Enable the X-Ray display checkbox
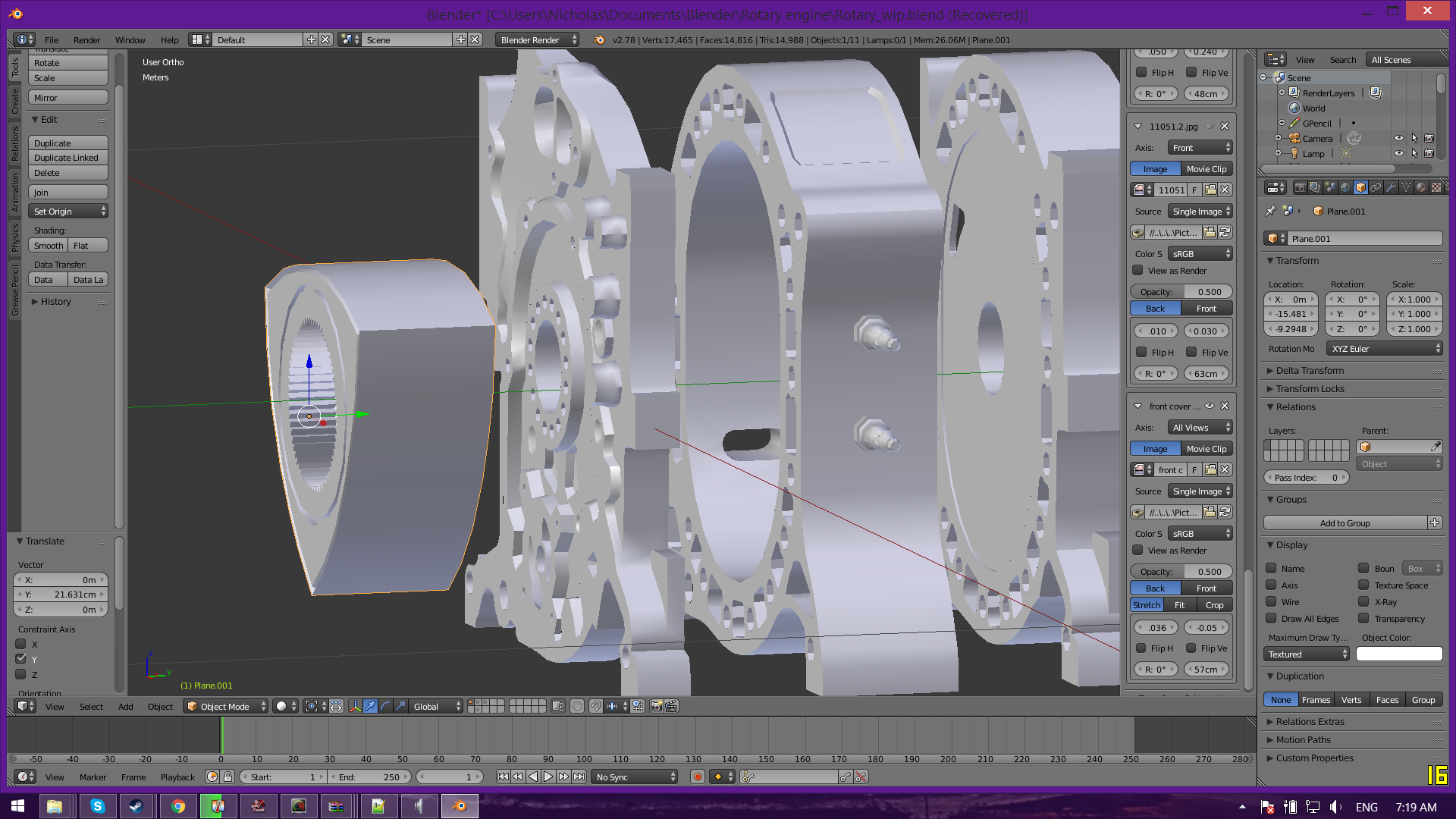The height and width of the screenshot is (819, 1456). tap(1363, 601)
